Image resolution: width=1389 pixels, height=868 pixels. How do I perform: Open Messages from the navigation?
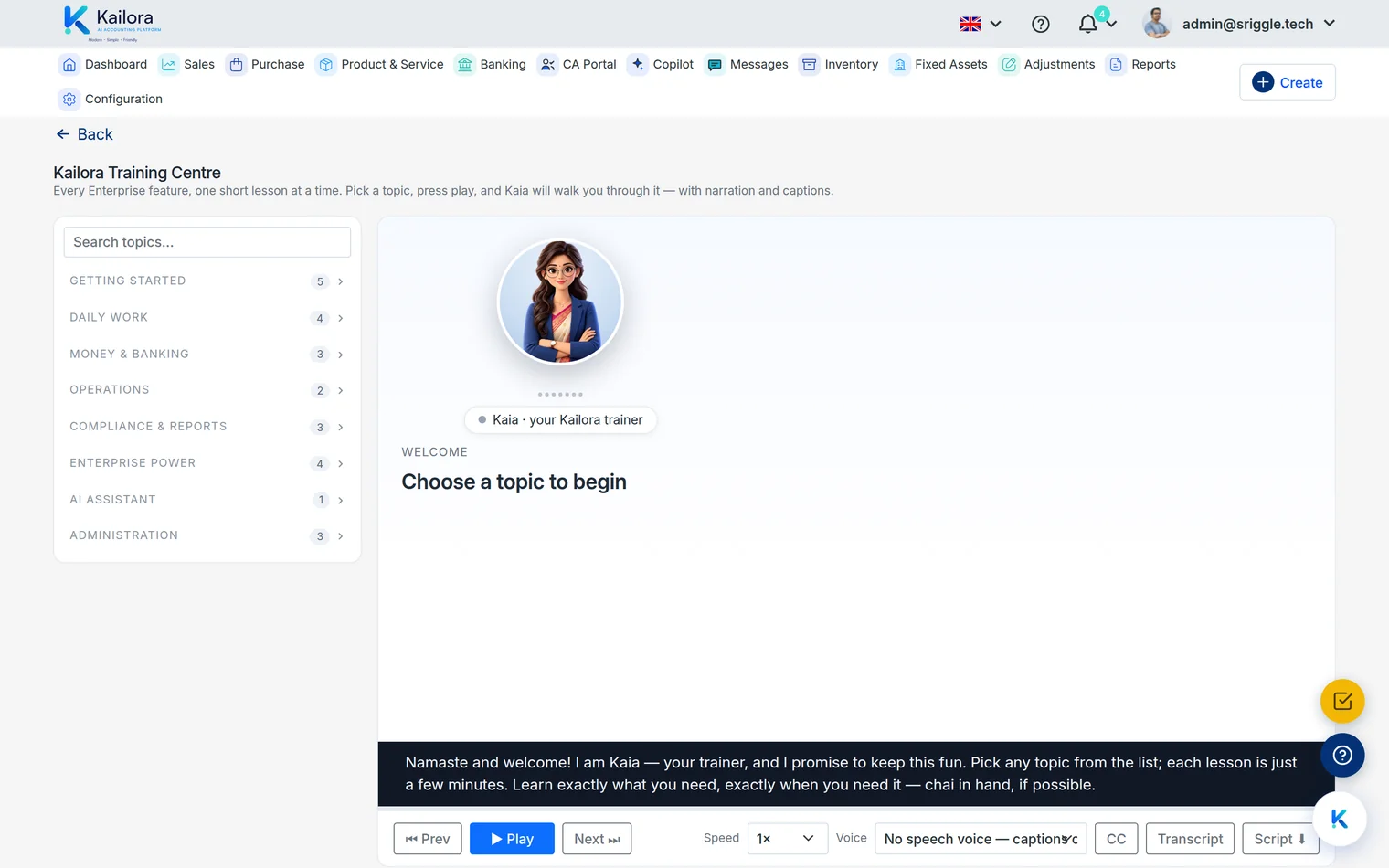click(x=748, y=64)
